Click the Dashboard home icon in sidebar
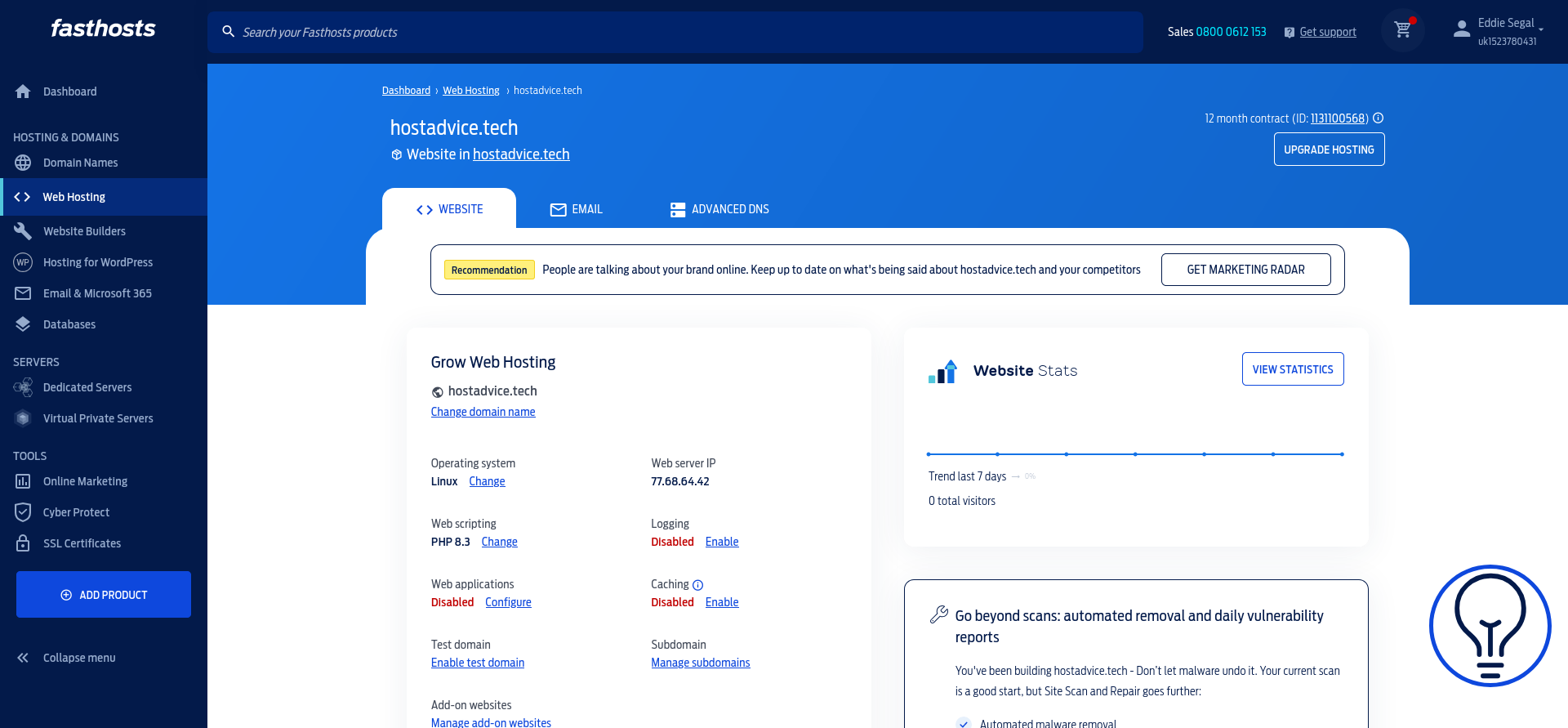 (x=23, y=92)
